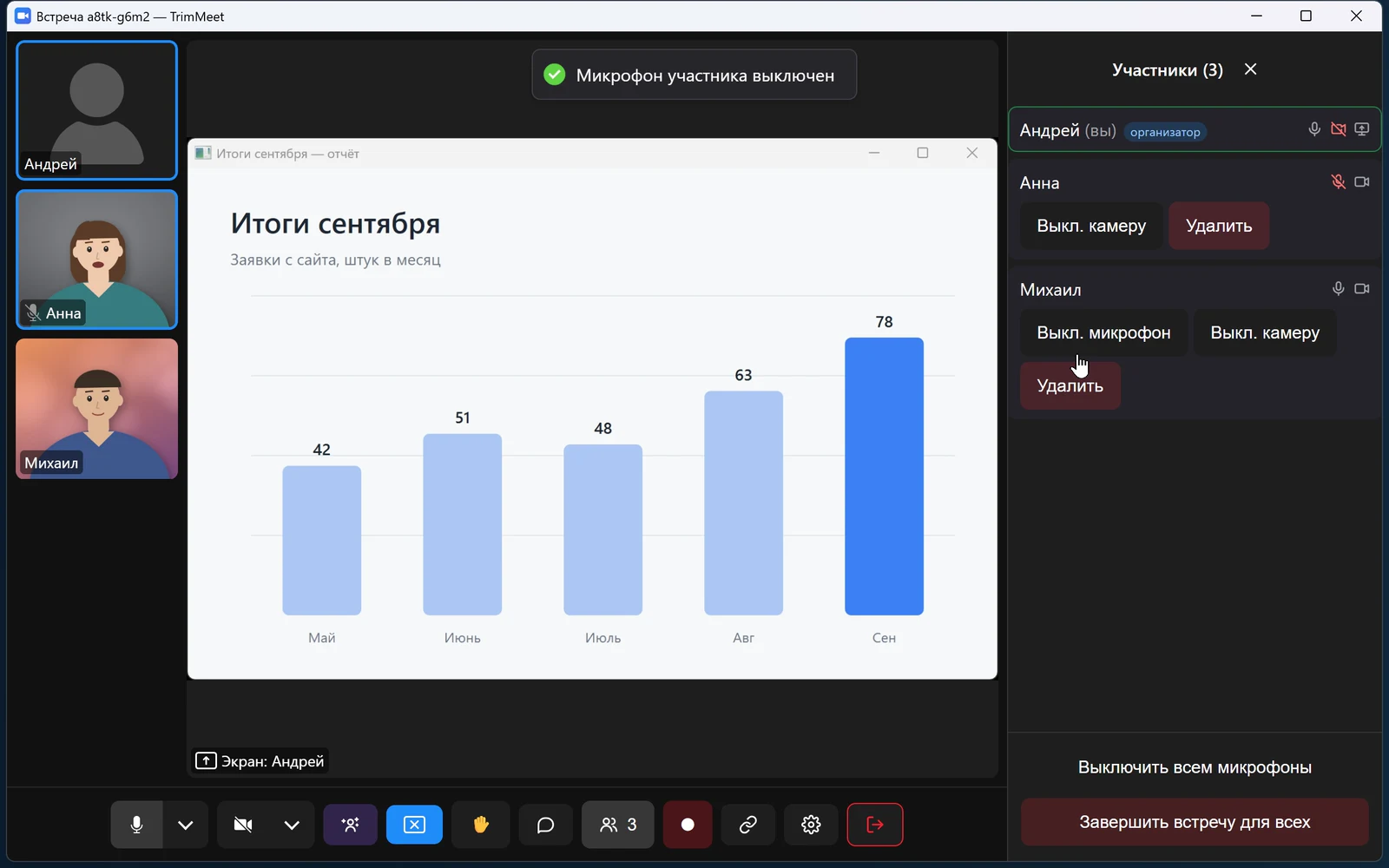
Task: Click Удалить button under Анна
Action: click(x=1219, y=226)
